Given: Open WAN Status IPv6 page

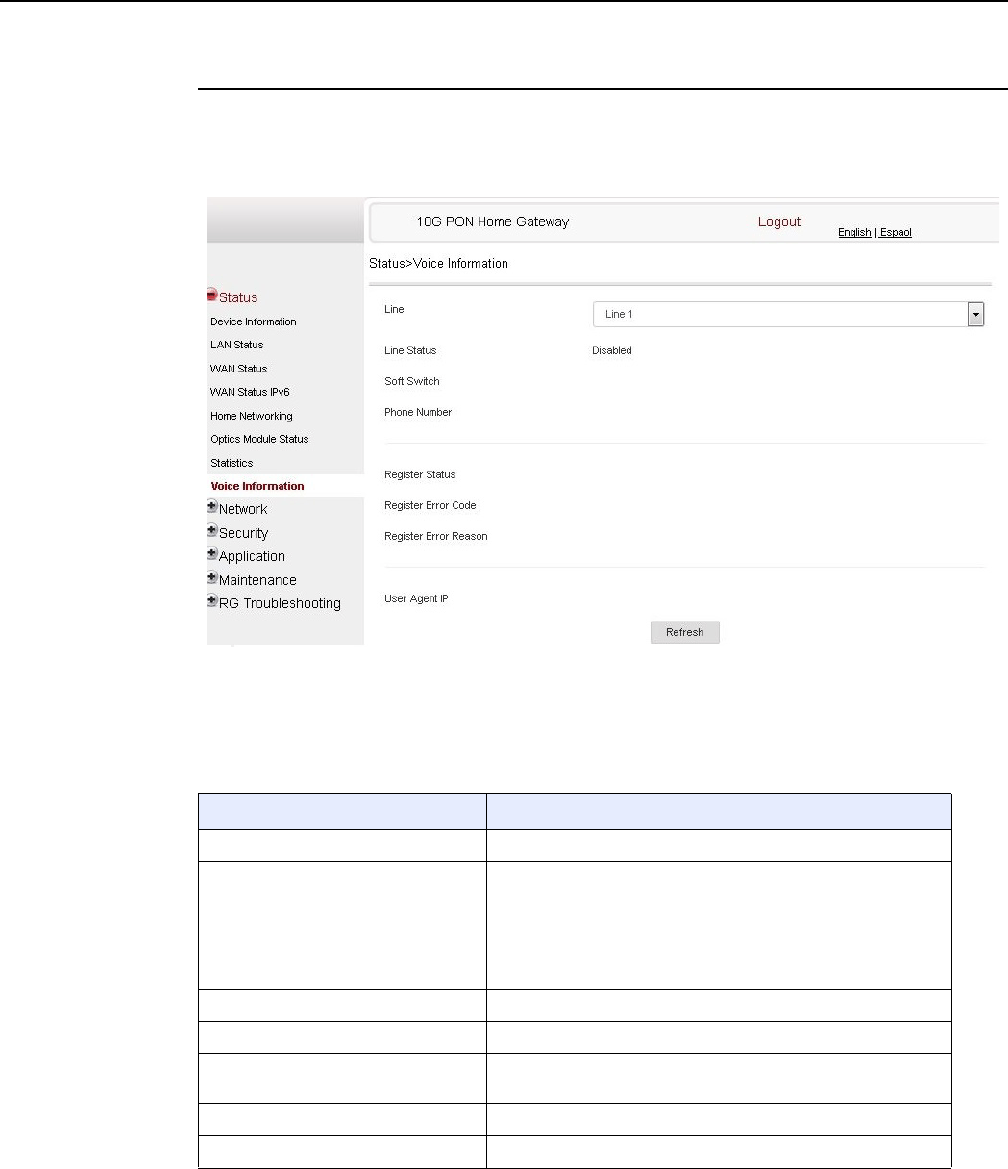Looking at the screenshot, I should tap(249, 392).
